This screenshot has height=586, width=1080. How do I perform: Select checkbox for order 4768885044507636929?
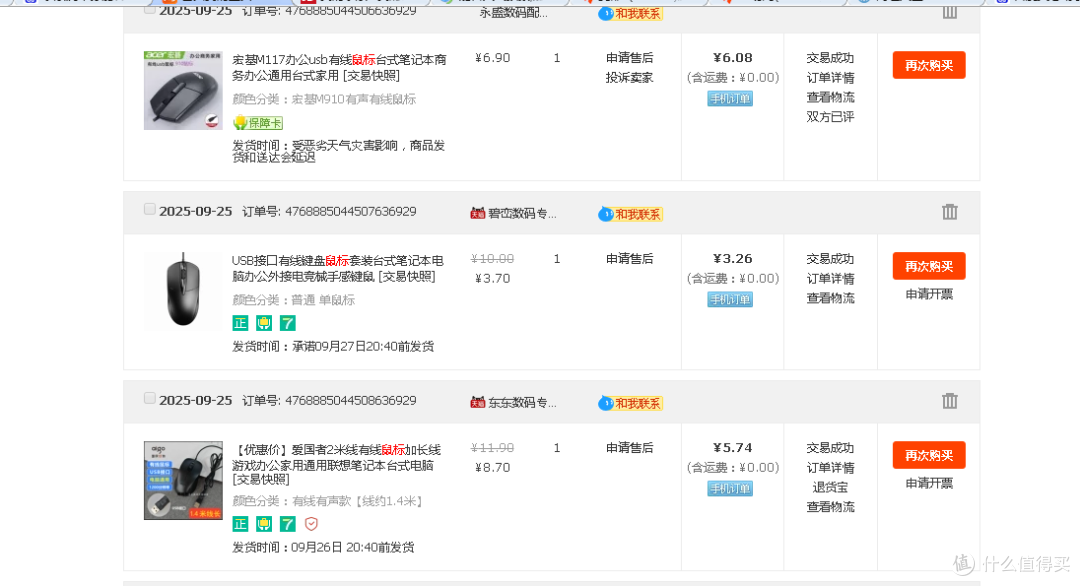pyautogui.click(x=149, y=209)
